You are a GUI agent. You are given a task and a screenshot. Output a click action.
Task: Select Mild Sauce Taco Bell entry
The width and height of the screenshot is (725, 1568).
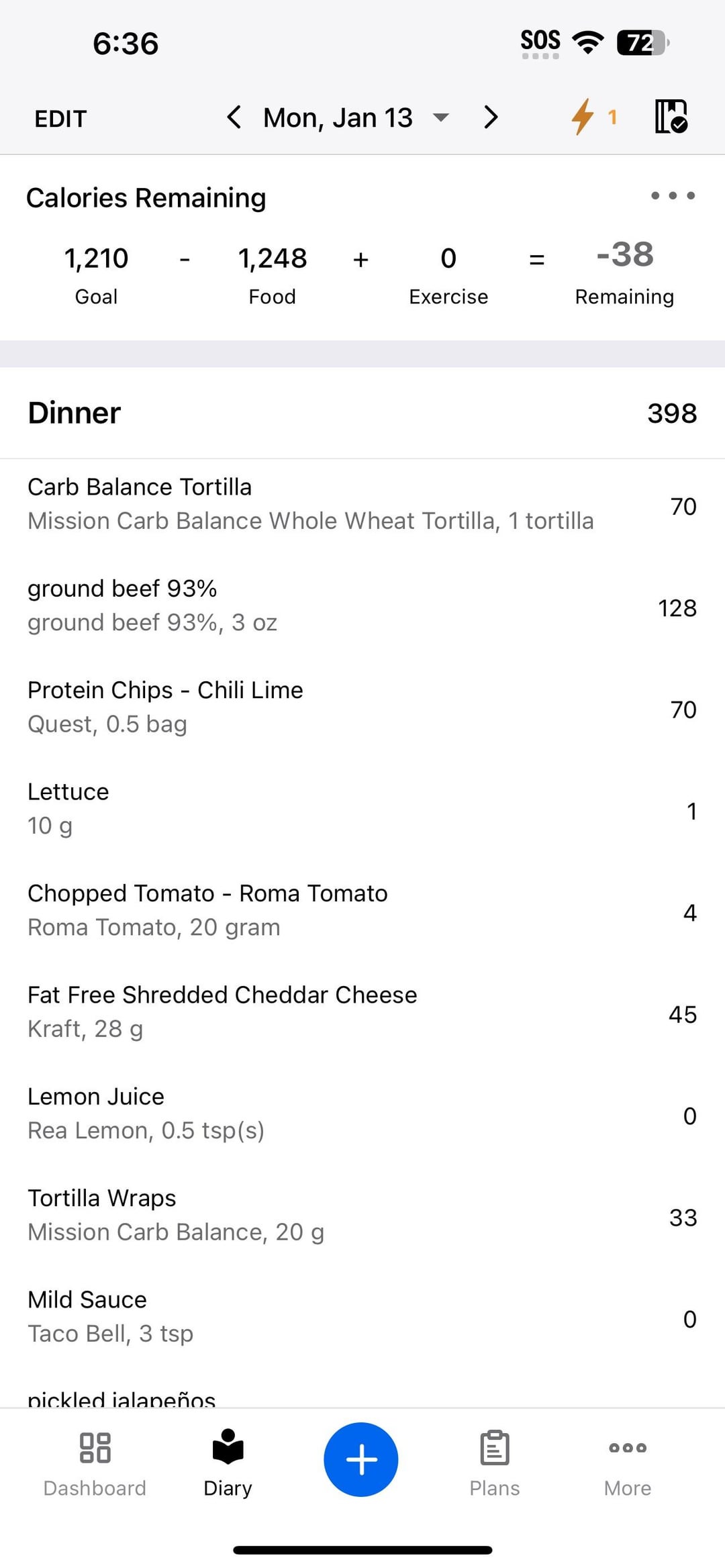362,1317
